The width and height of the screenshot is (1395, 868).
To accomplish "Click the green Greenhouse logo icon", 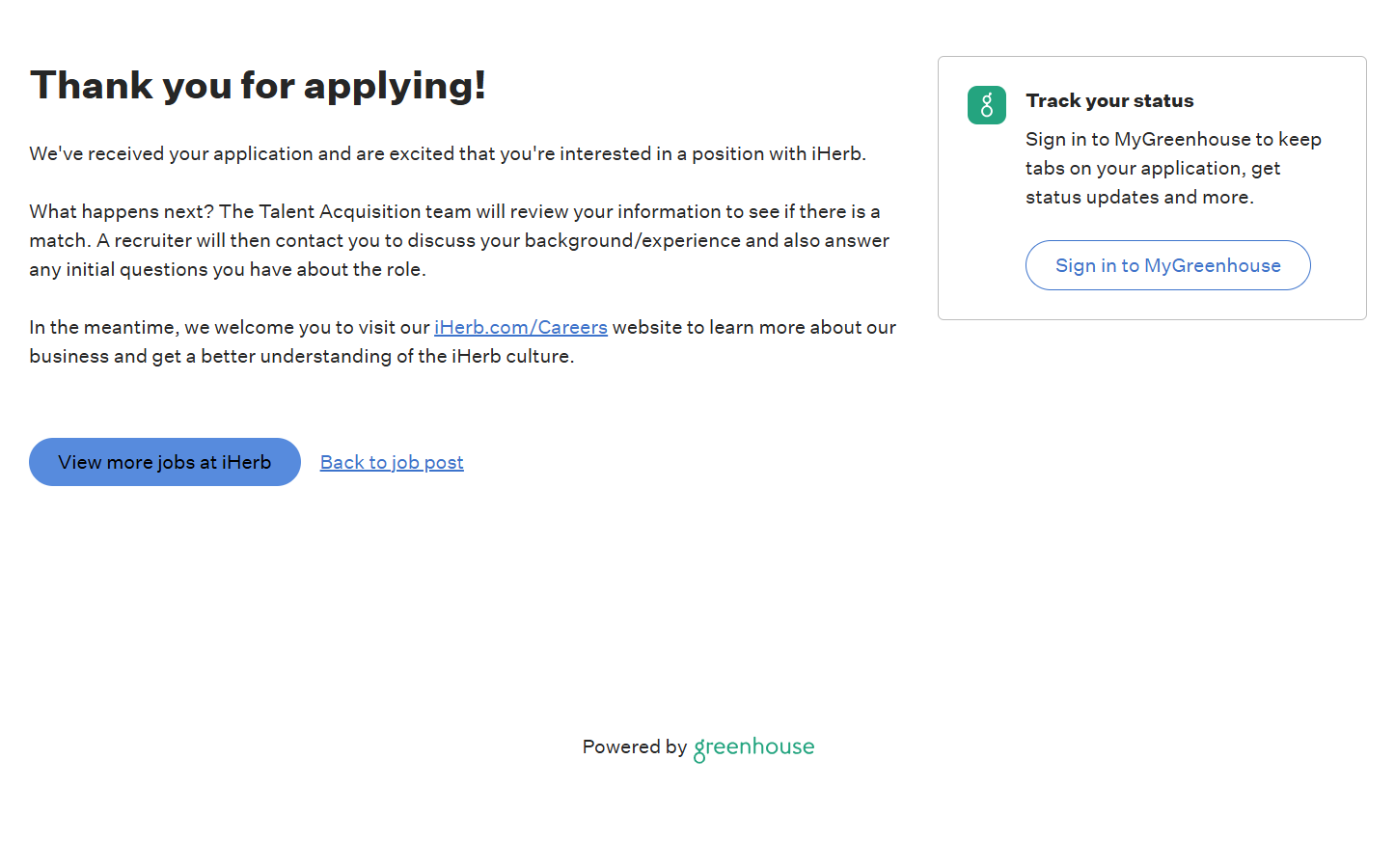I will coord(986,105).
